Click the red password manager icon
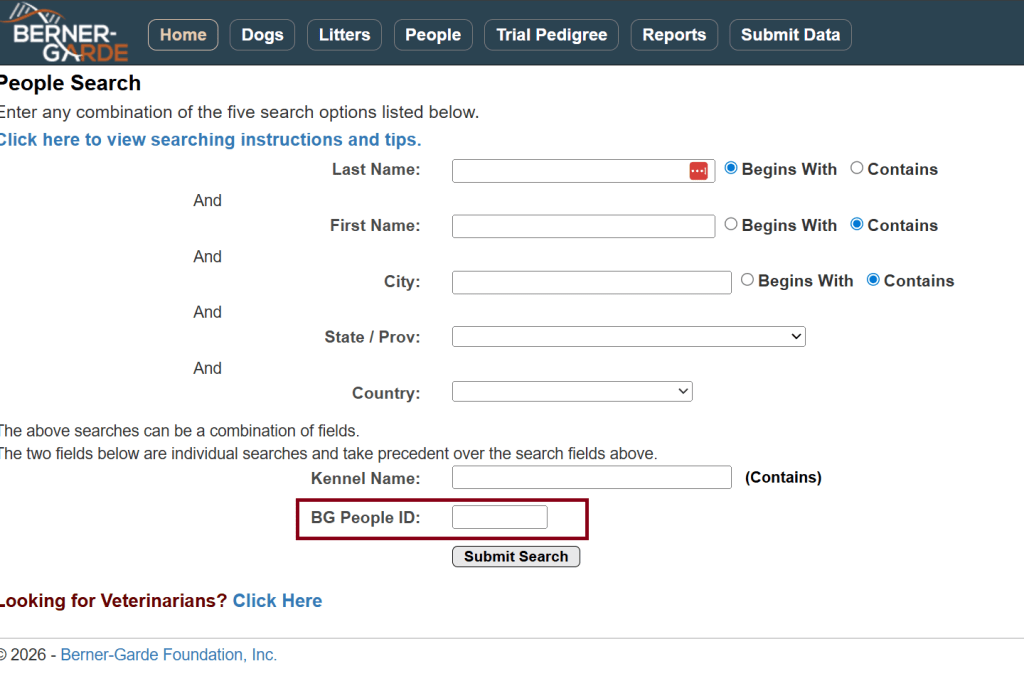Viewport: 1024px width, 698px height. [x=698, y=171]
